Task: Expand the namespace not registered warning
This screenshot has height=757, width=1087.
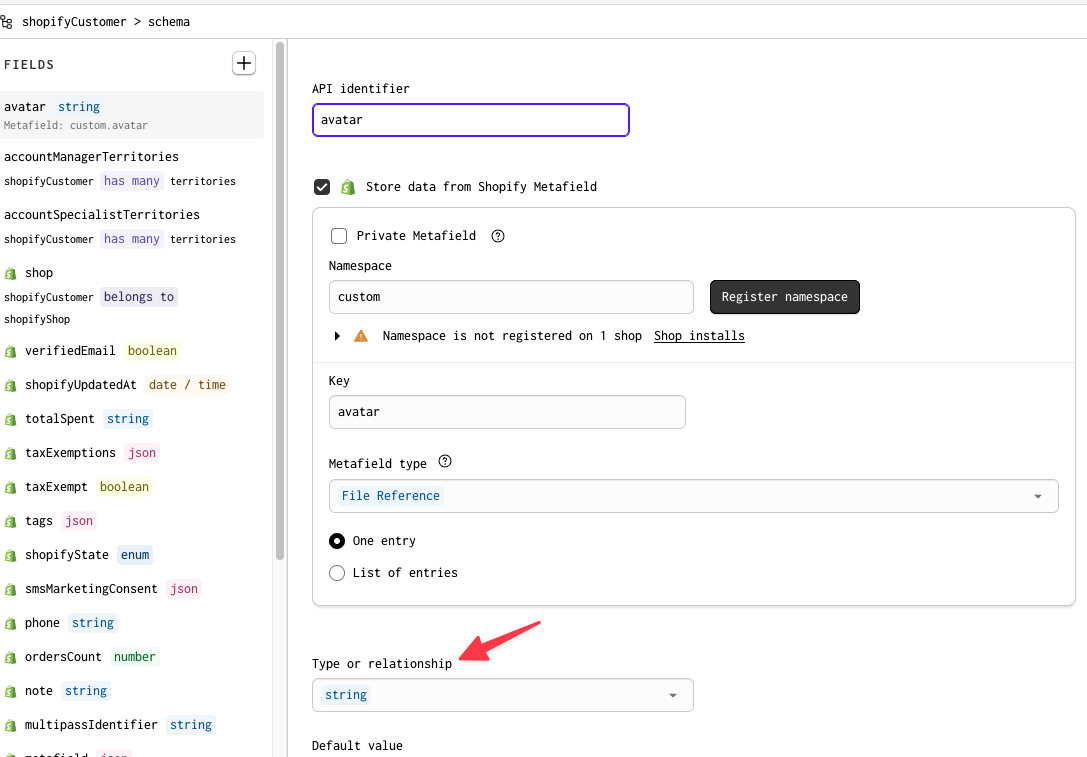Action: pyautogui.click(x=337, y=336)
